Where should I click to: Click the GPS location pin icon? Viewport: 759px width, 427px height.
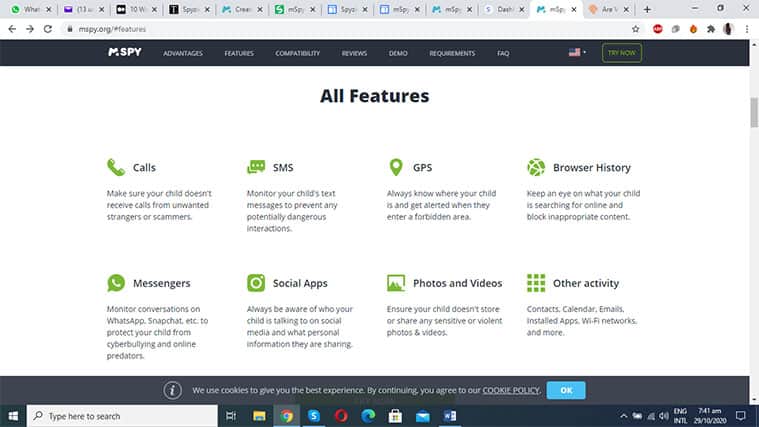[x=395, y=167]
